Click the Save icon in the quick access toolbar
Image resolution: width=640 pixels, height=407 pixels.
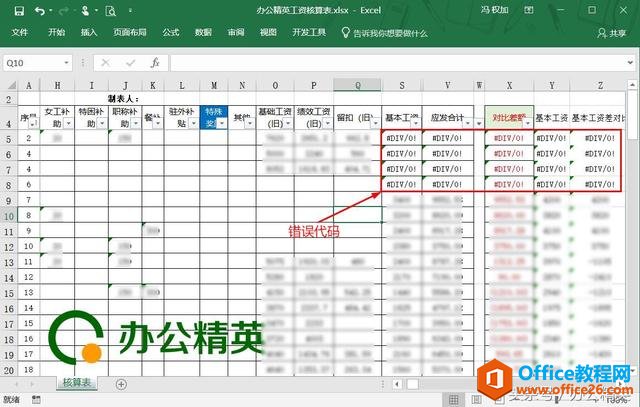pyautogui.click(x=19, y=11)
